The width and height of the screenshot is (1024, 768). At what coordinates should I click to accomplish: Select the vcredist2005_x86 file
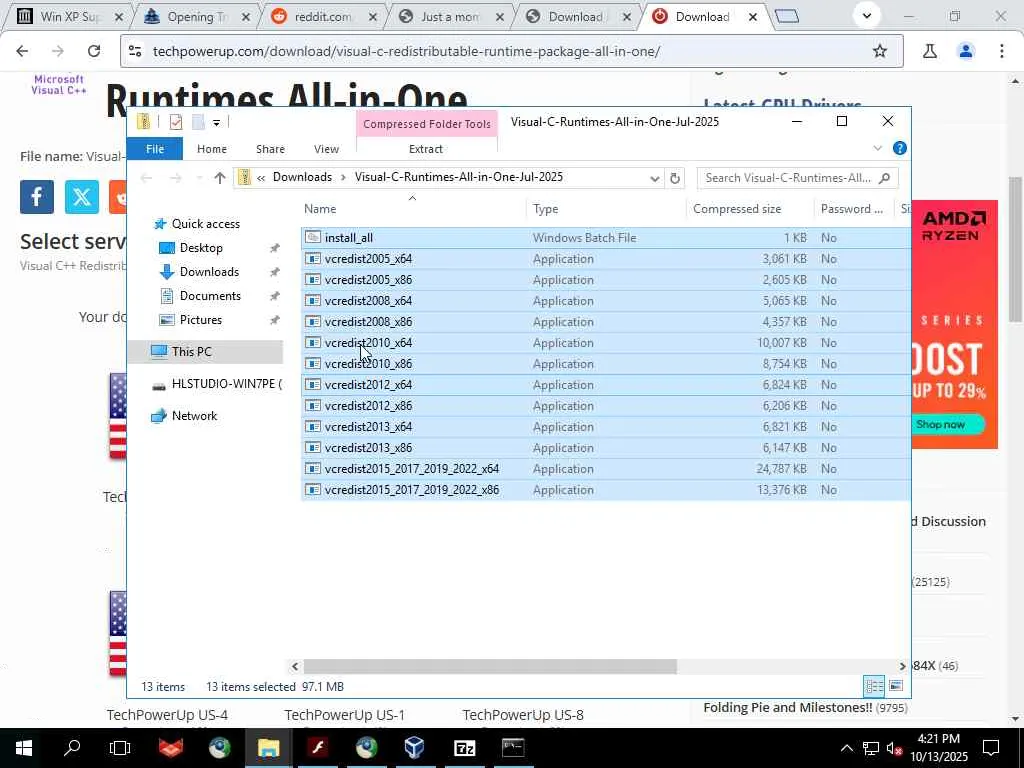pos(368,280)
